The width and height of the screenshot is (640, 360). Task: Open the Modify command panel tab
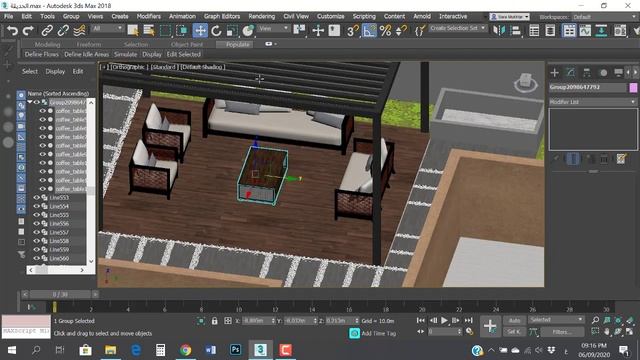[571, 73]
